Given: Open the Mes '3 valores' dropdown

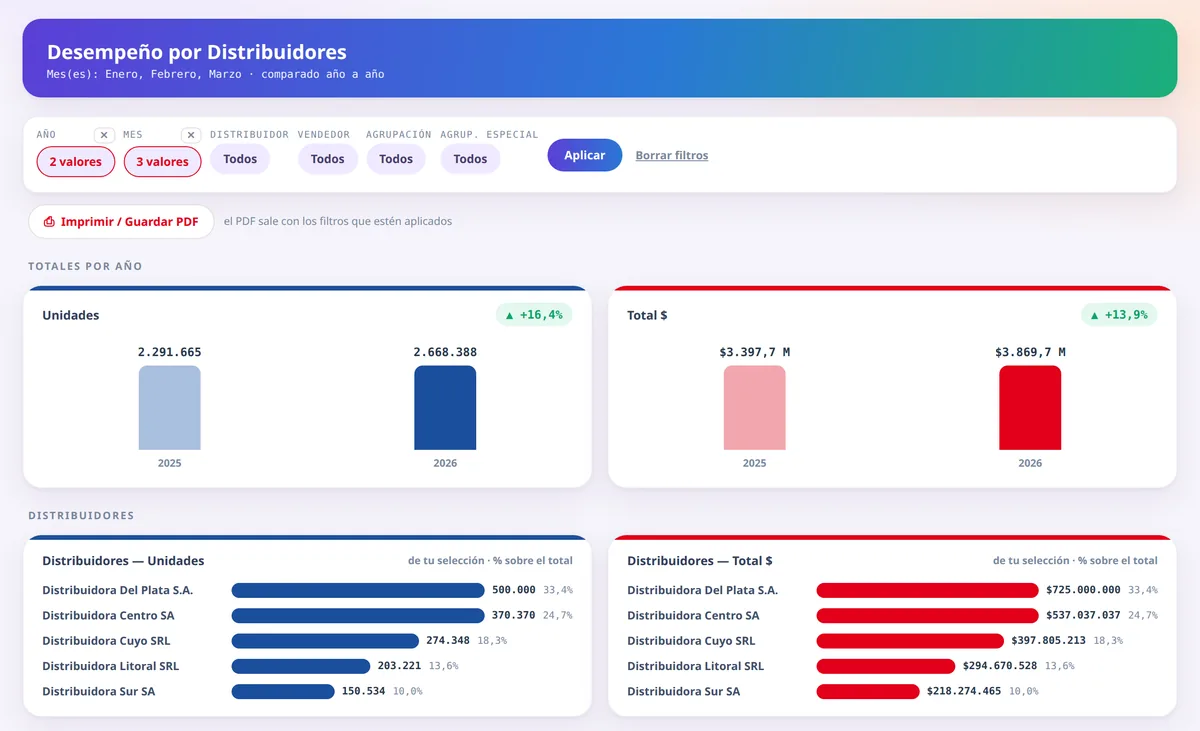Looking at the screenshot, I should pyautogui.click(x=163, y=161).
